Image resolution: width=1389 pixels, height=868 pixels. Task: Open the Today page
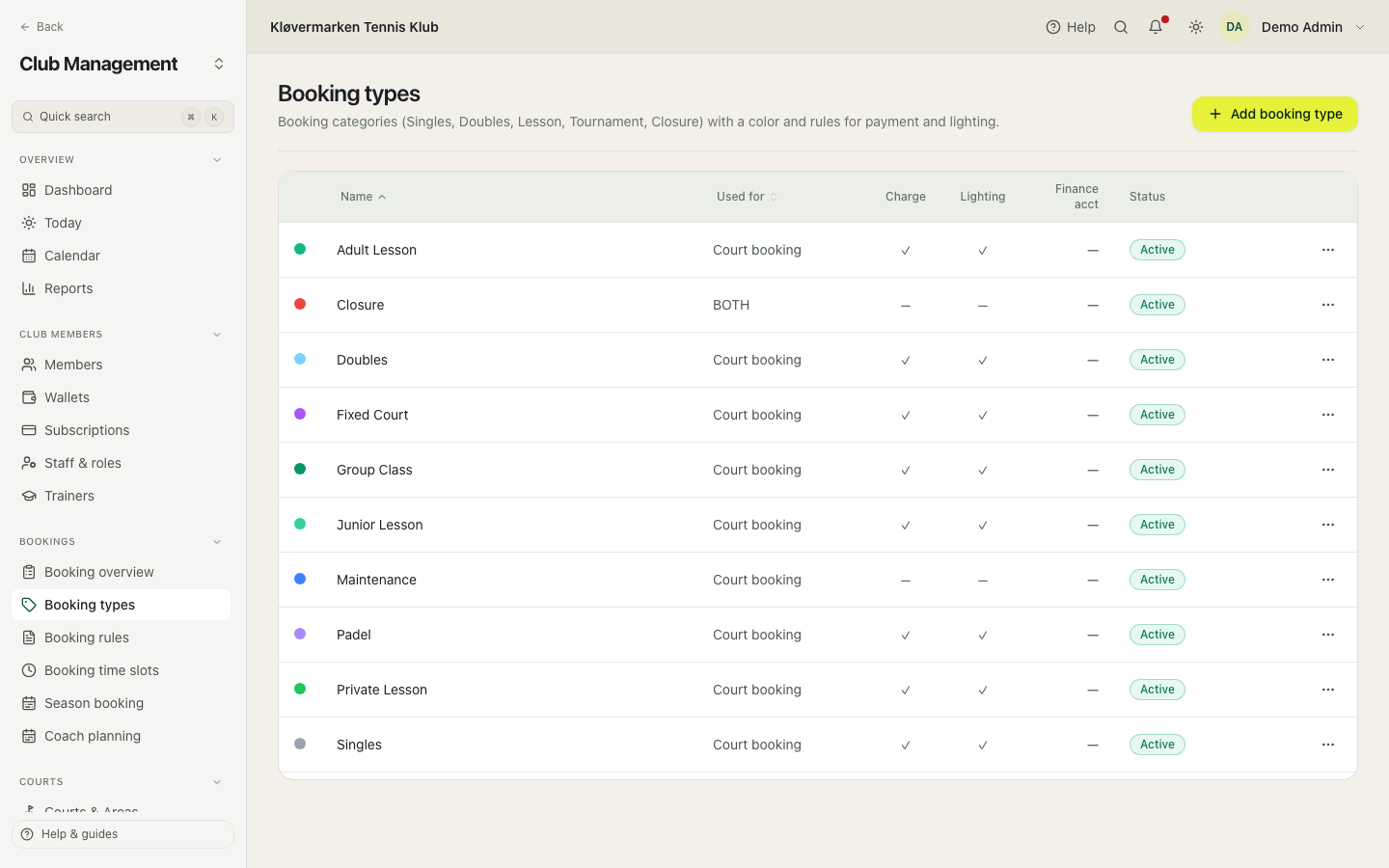[x=121, y=223]
